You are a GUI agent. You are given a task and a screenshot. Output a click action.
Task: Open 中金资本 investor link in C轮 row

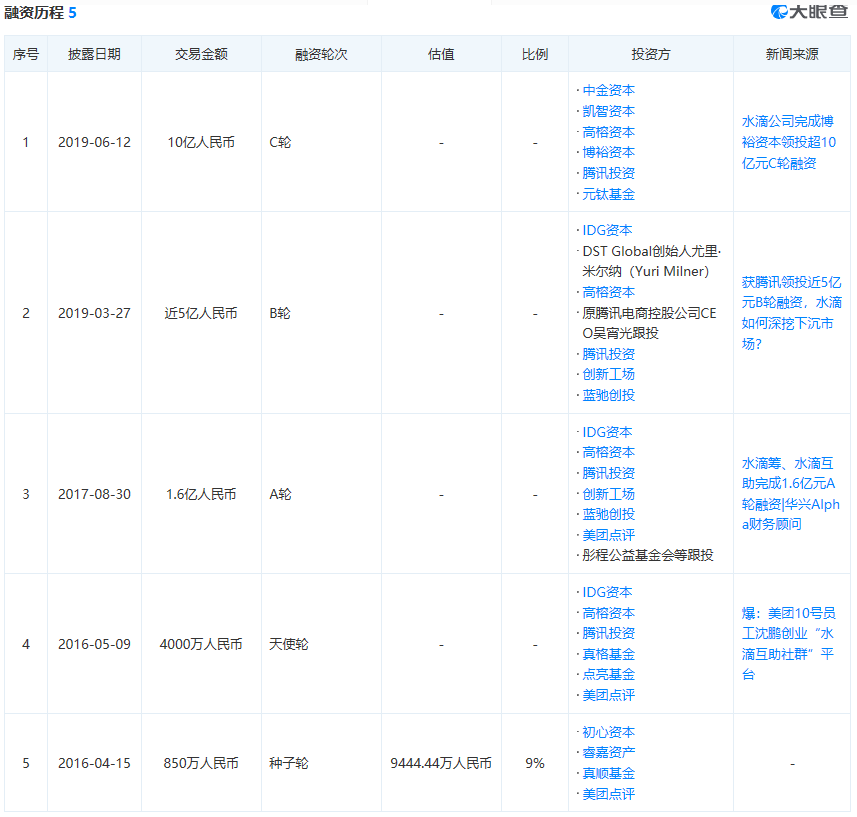coord(608,90)
